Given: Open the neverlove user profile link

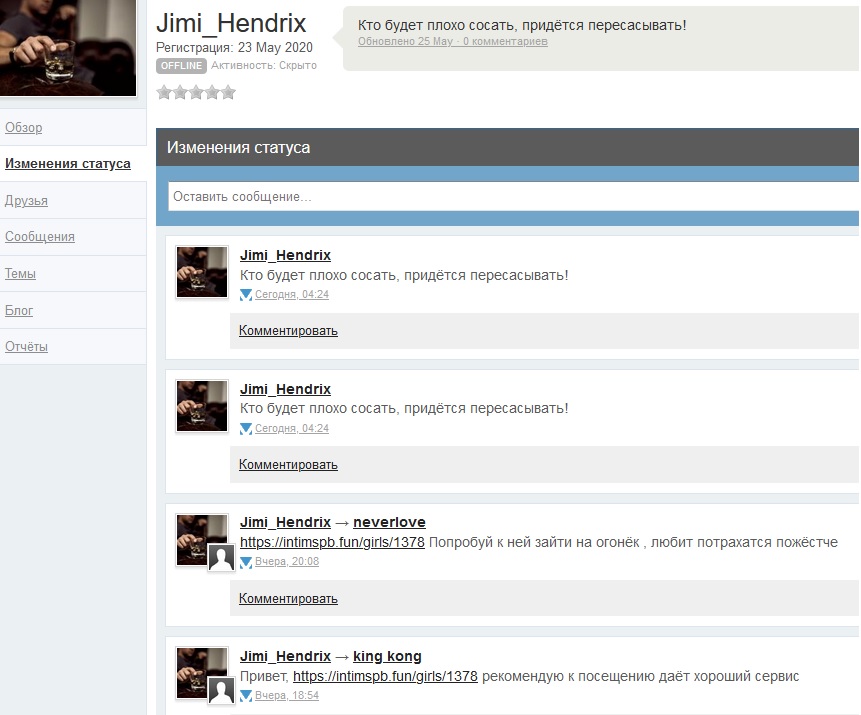Looking at the screenshot, I should pyautogui.click(x=389, y=522).
